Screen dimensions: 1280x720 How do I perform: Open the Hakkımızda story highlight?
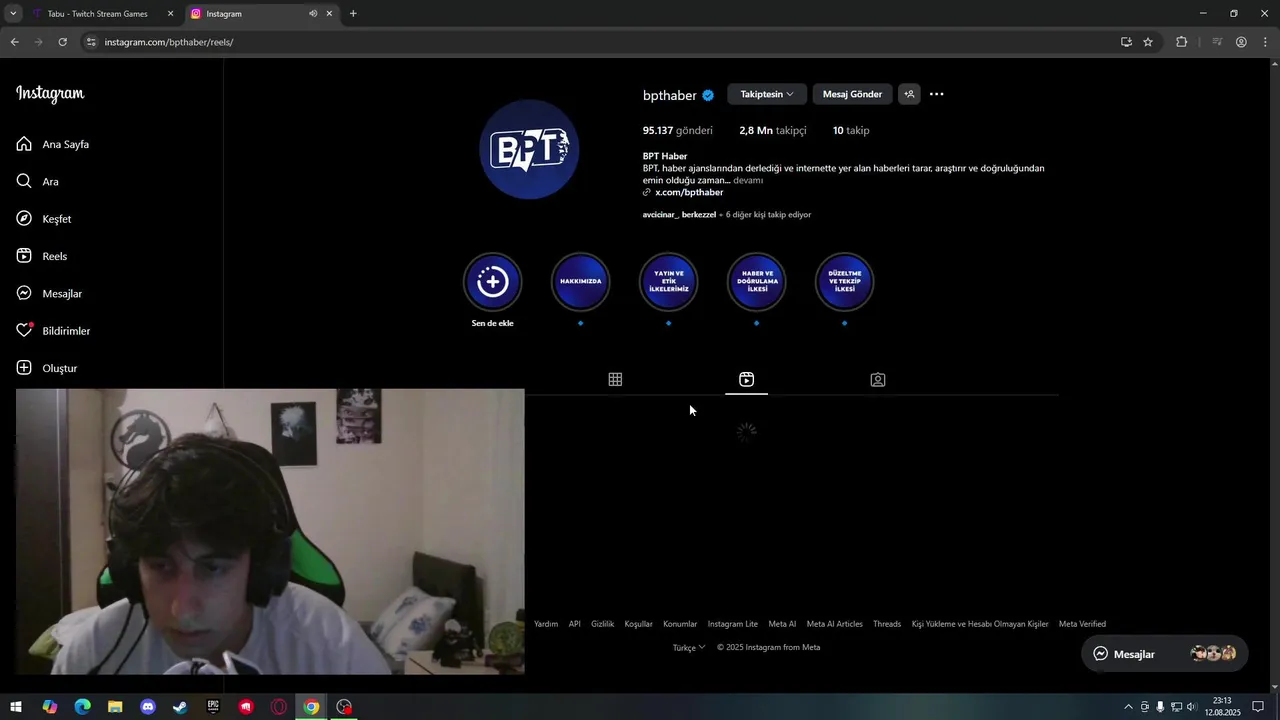580,282
